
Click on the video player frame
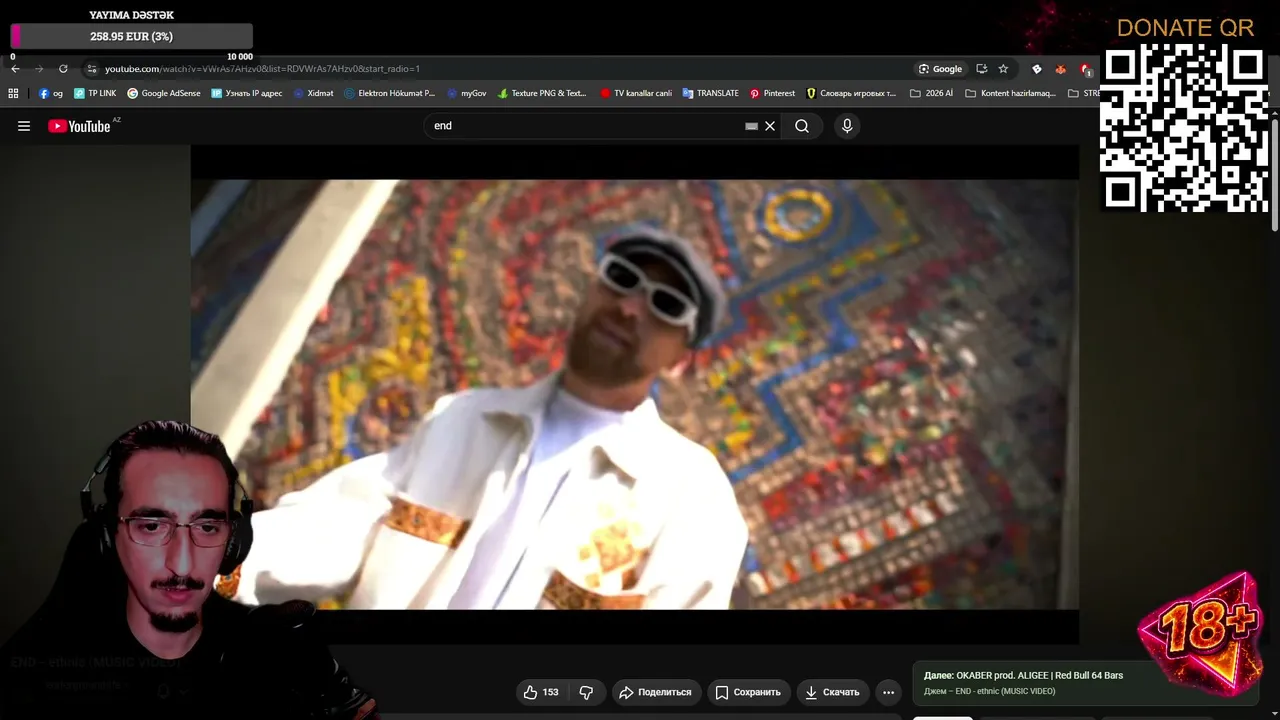(x=634, y=394)
